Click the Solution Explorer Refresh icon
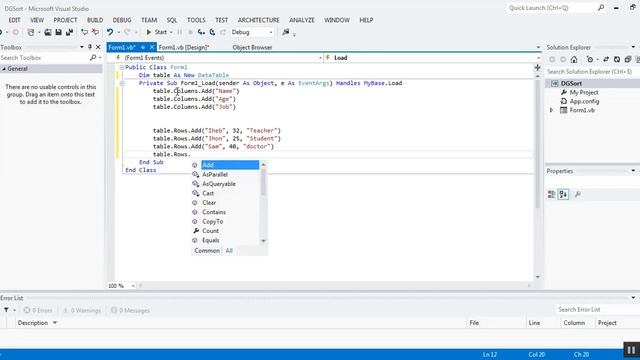The image size is (640, 360). point(617,60)
